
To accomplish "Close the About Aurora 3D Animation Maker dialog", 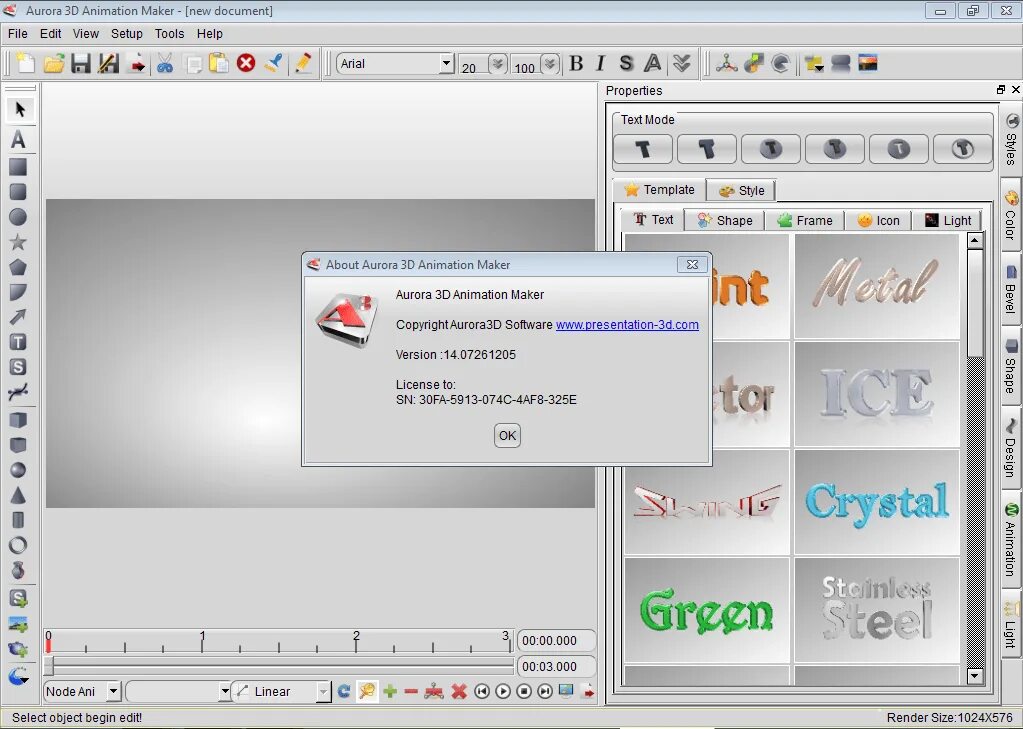I will [x=692, y=264].
